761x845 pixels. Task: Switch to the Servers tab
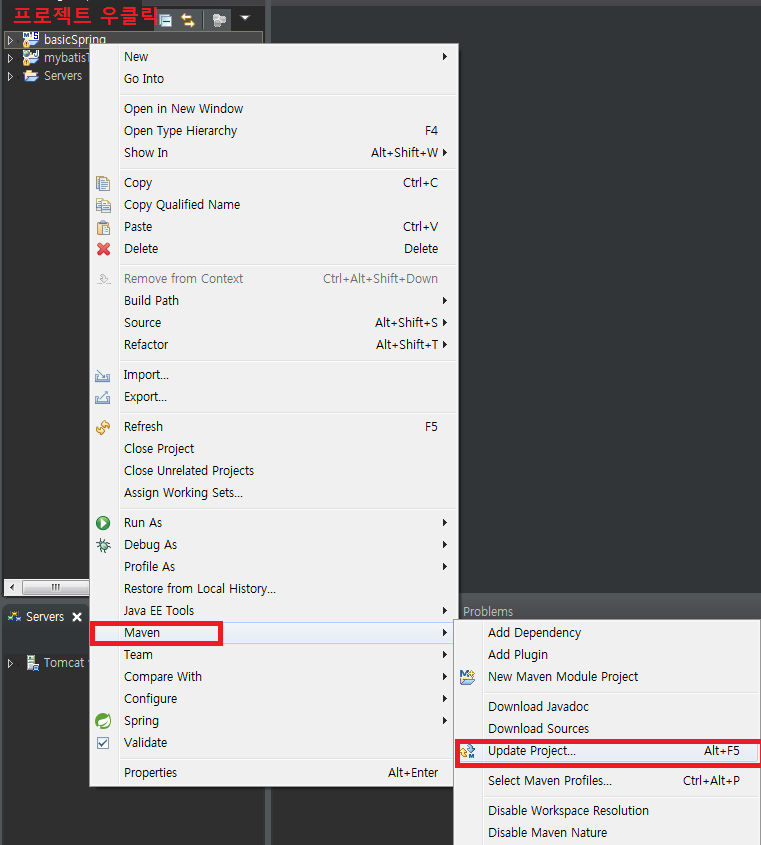(x=45, y=617)
